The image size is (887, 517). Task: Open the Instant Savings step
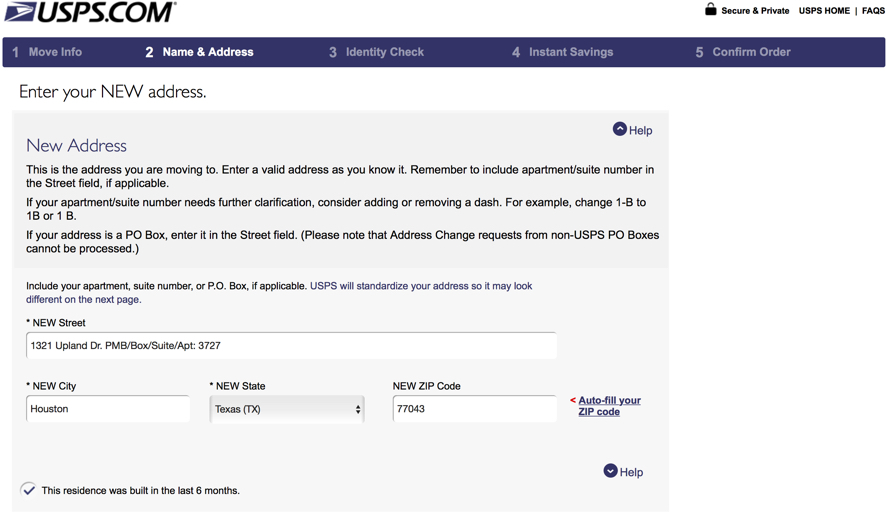tap(562, 52)
